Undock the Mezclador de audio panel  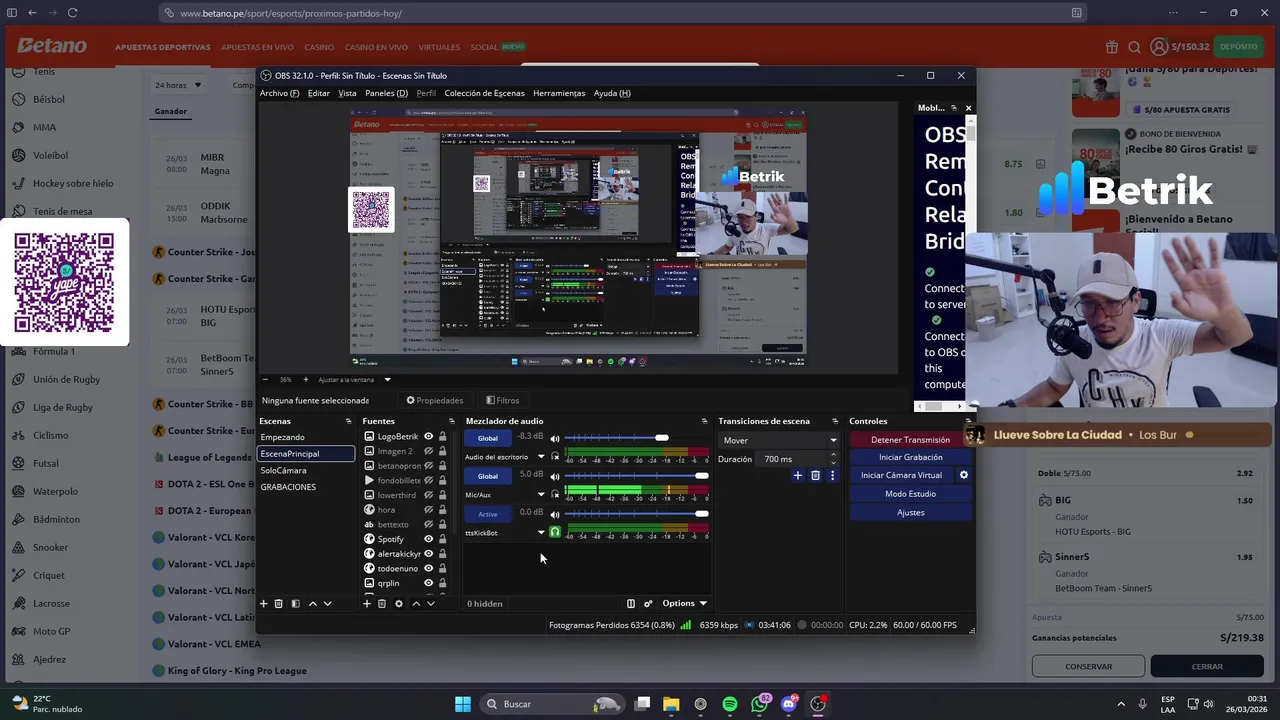(704, 421)
